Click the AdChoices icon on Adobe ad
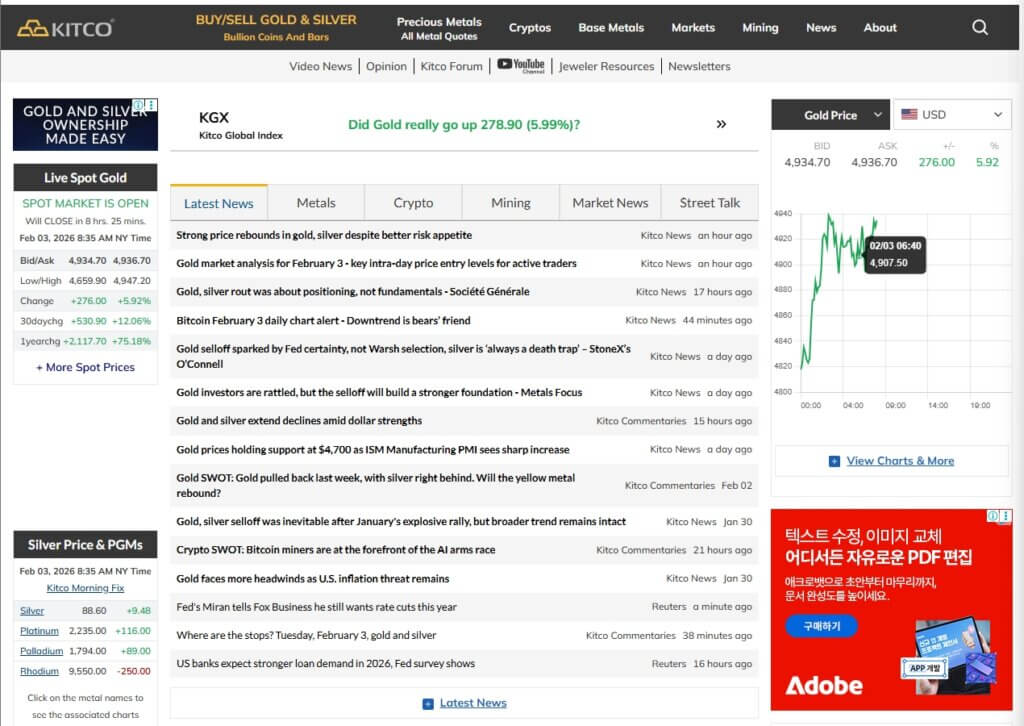Image resolution: width=1024 pixels, height=726 pixels. (993, 516)
